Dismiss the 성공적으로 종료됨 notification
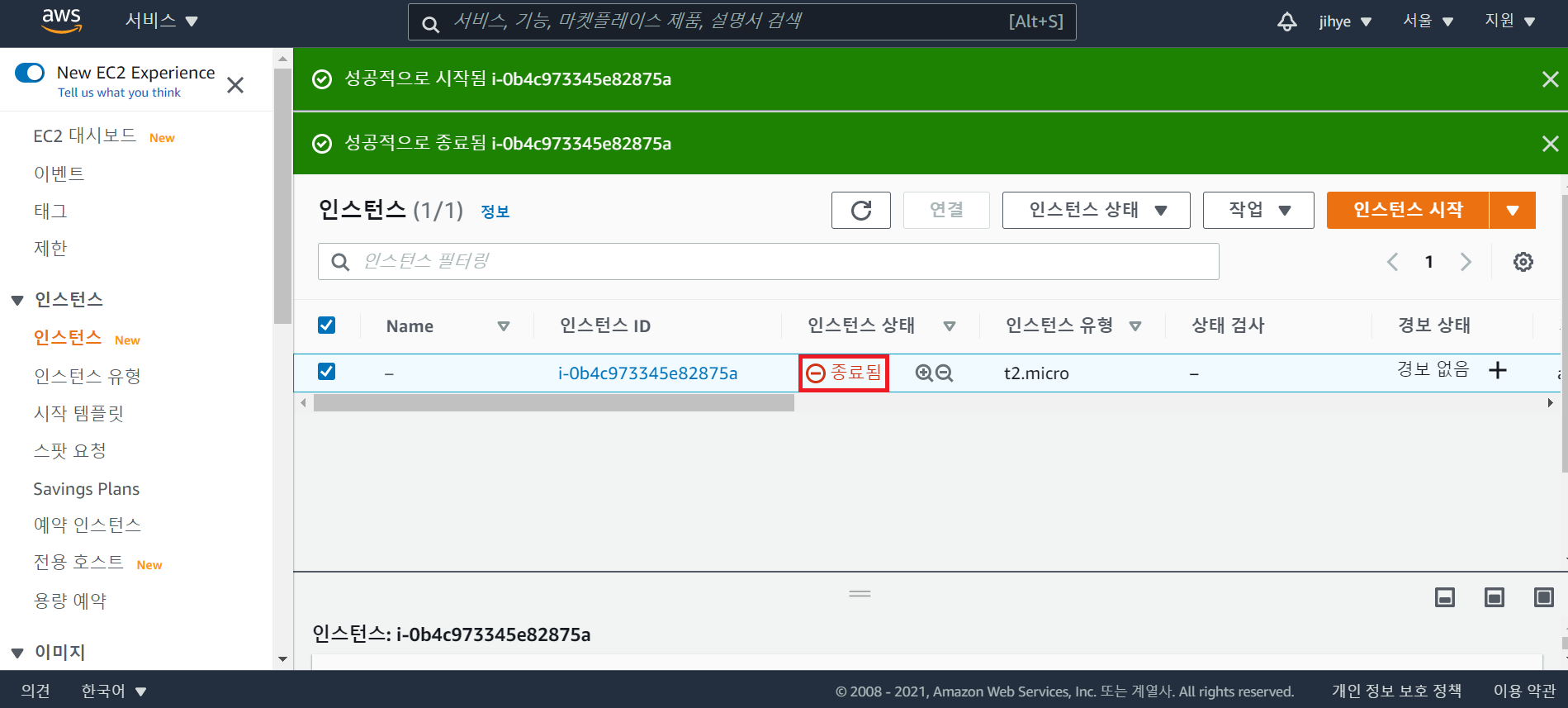 click(x=1550, y=144)
